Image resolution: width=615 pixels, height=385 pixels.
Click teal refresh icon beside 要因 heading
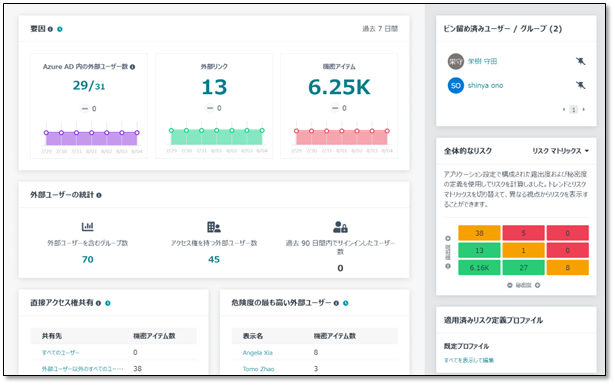(x=60, y=29)
